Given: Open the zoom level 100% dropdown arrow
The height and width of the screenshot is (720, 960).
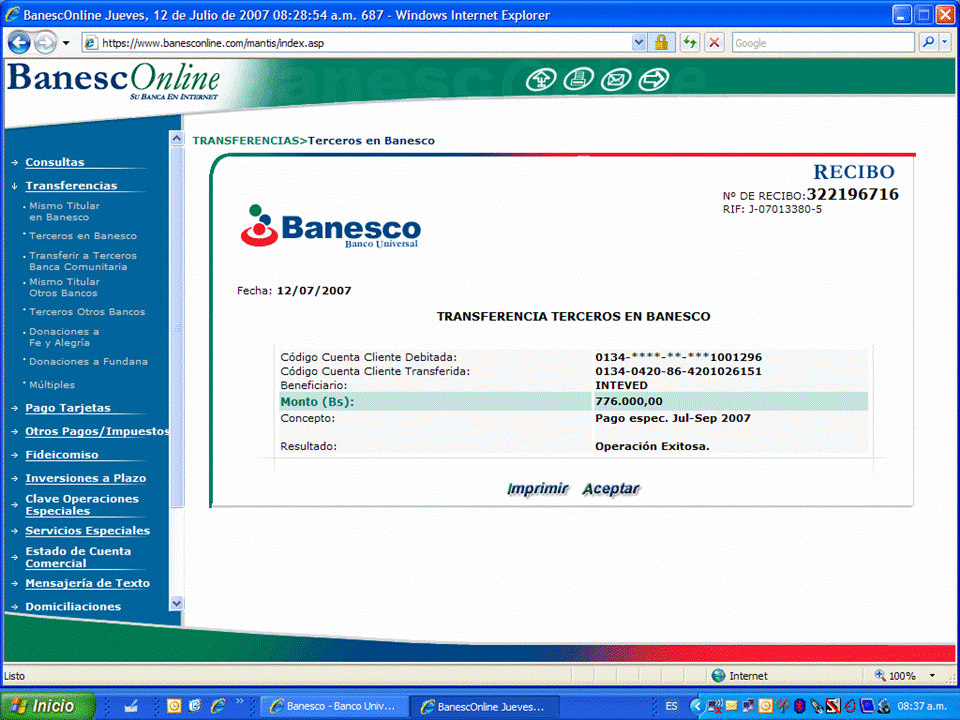Looking at the screenshot, I should pos(932,676).
